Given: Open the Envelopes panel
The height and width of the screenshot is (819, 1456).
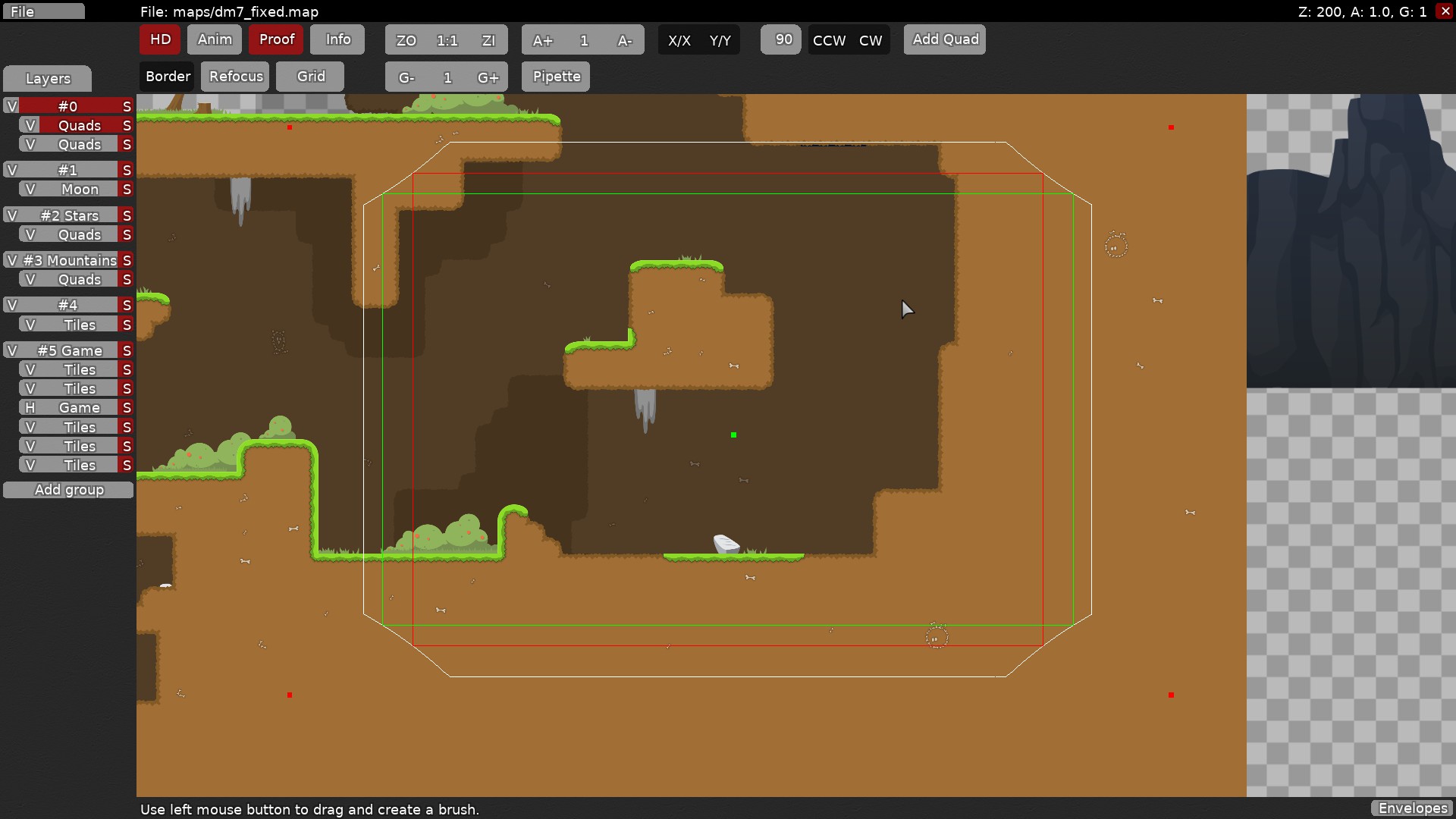Looking at the screenshot, I should point(1412,808).
